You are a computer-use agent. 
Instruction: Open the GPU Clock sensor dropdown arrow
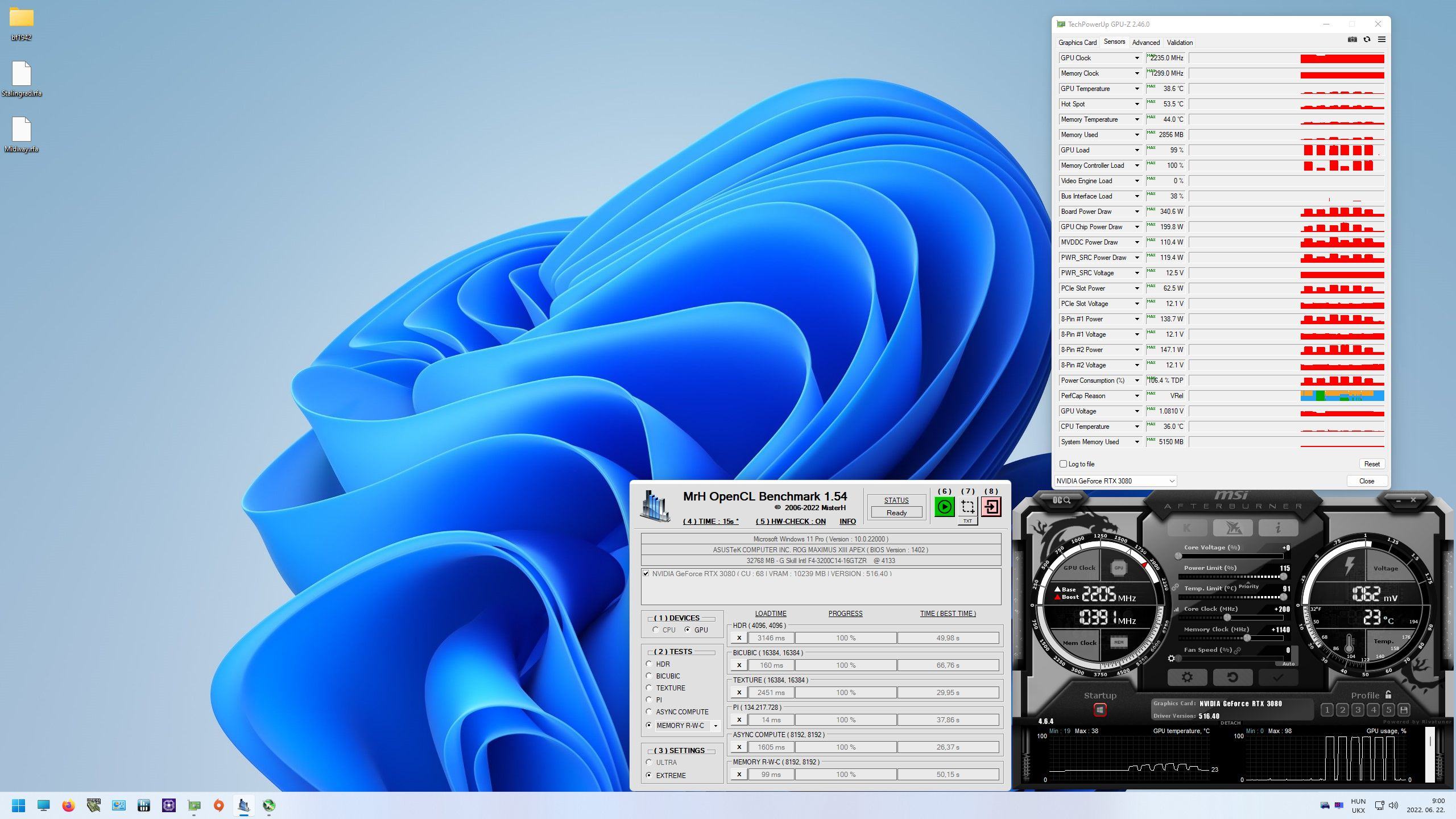(1137, 58)
